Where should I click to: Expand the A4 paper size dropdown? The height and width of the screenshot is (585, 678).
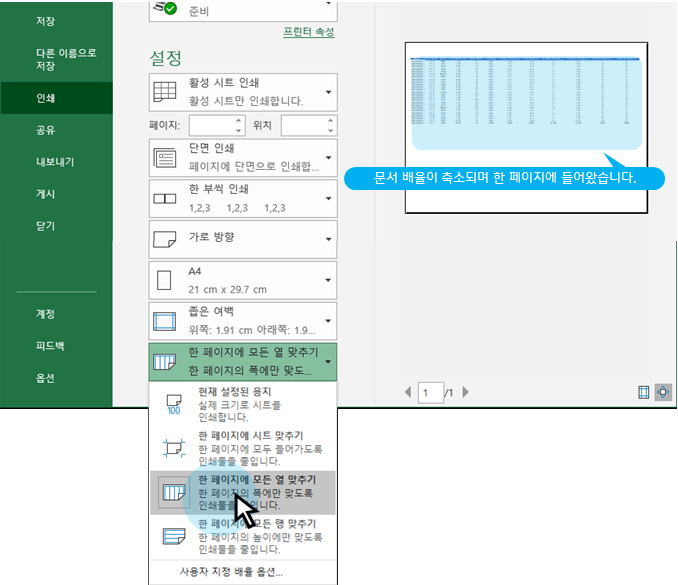pyautogui.click(x=243, y=280)
